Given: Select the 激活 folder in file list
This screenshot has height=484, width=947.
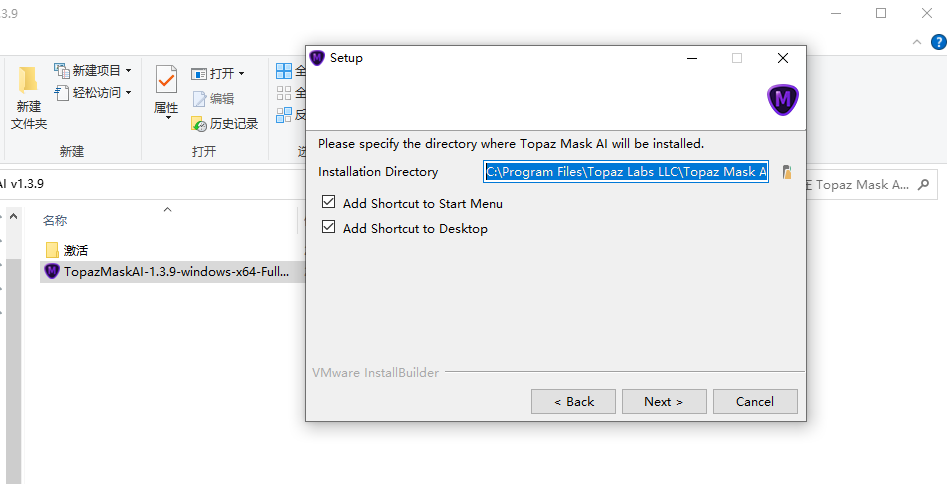Looking at the screenshot, I should [x=68, y=250].
